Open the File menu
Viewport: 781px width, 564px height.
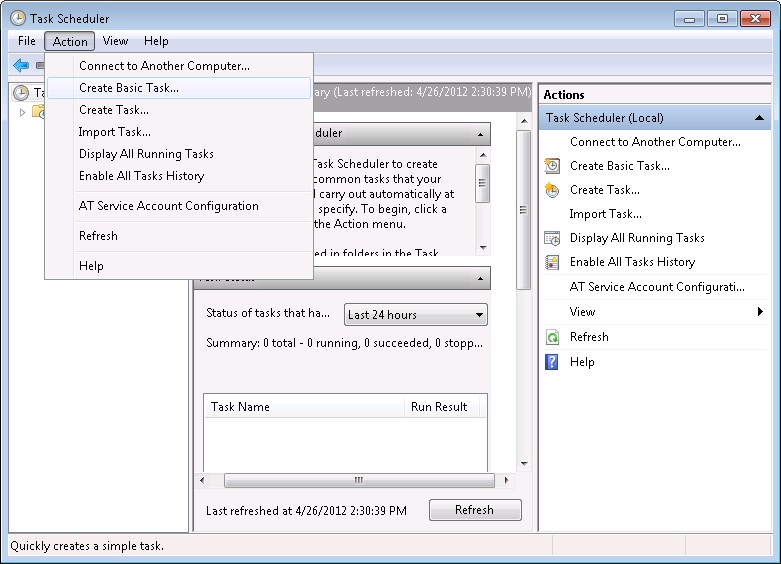tap(26, 41)
